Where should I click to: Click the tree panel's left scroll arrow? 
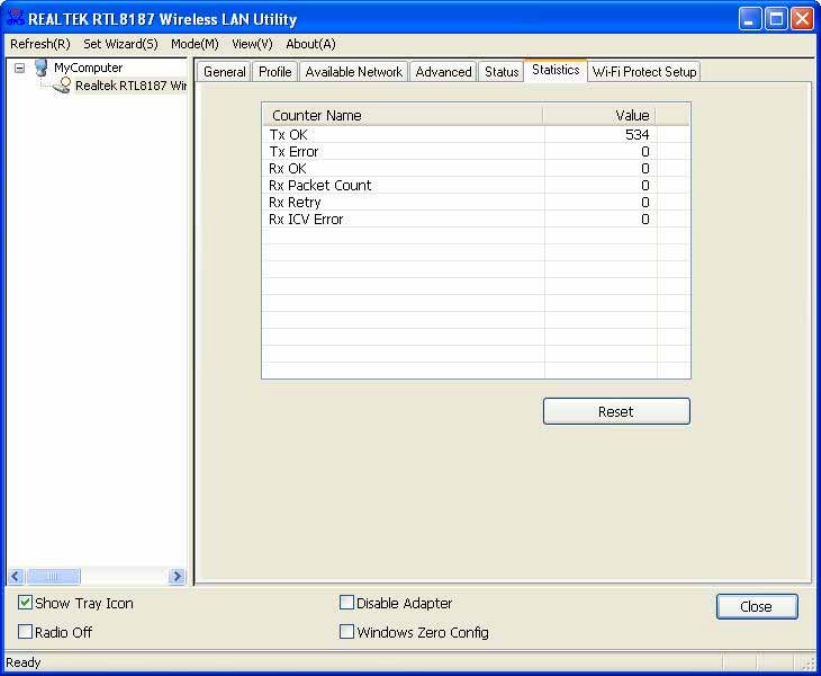[16, 577]
